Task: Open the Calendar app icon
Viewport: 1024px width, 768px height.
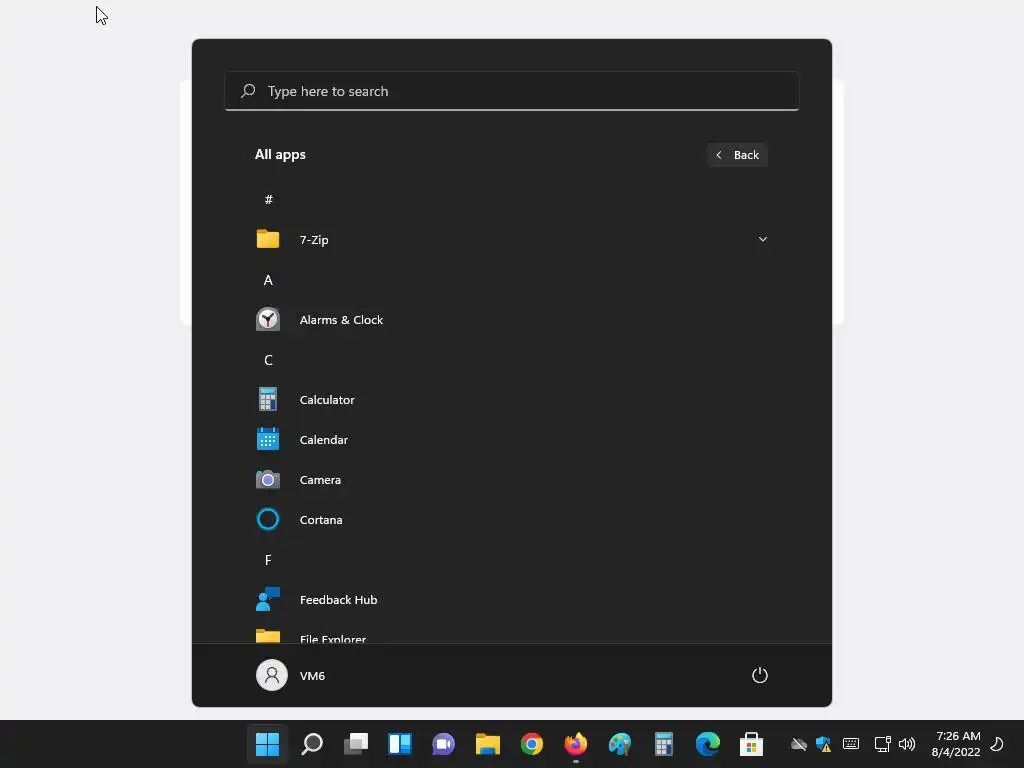Action: pyautogui.click(x=268, y=439)
